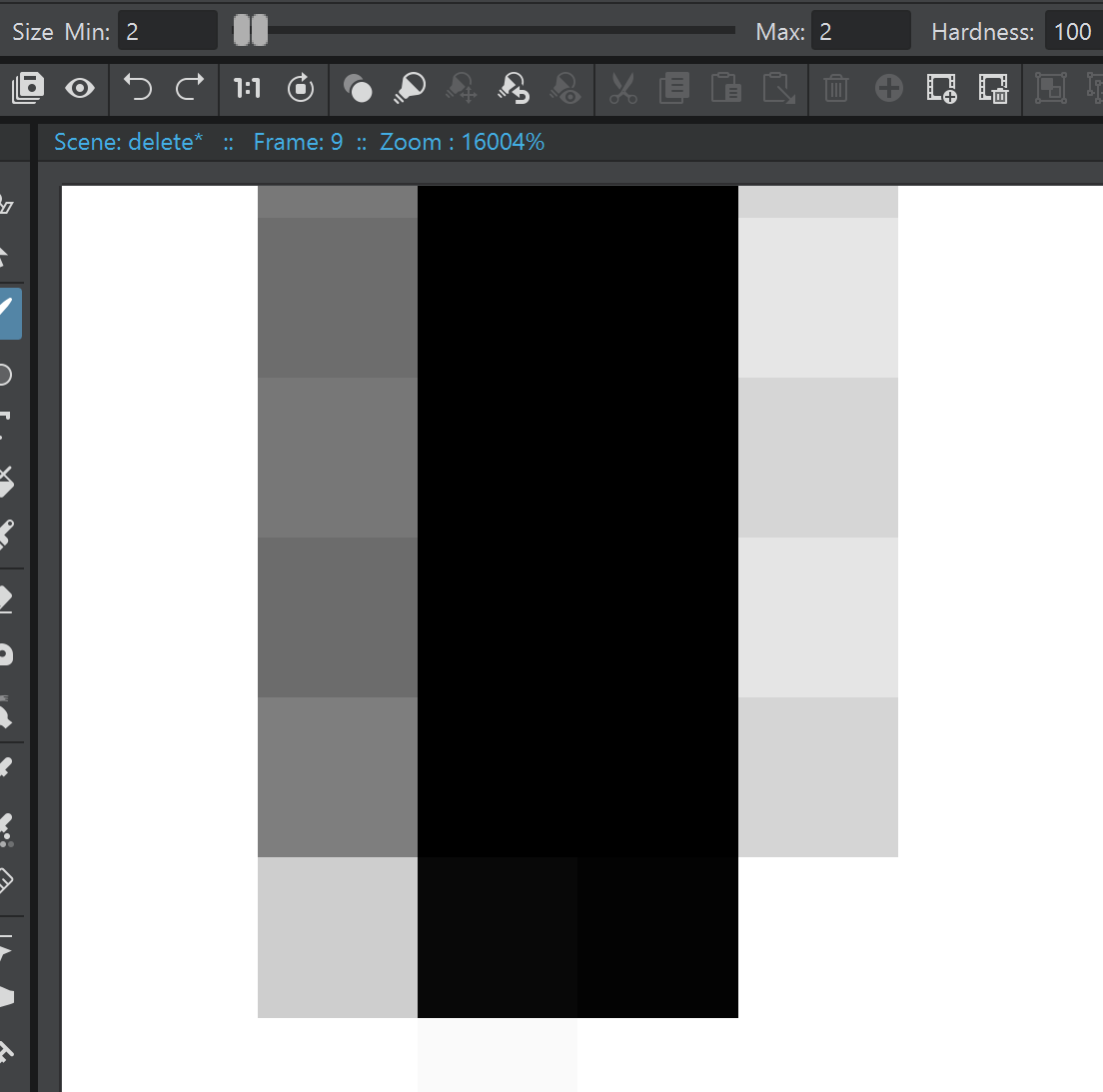Copy the current frame icon
1103x1092 pixels.
[x=673, y=89]
